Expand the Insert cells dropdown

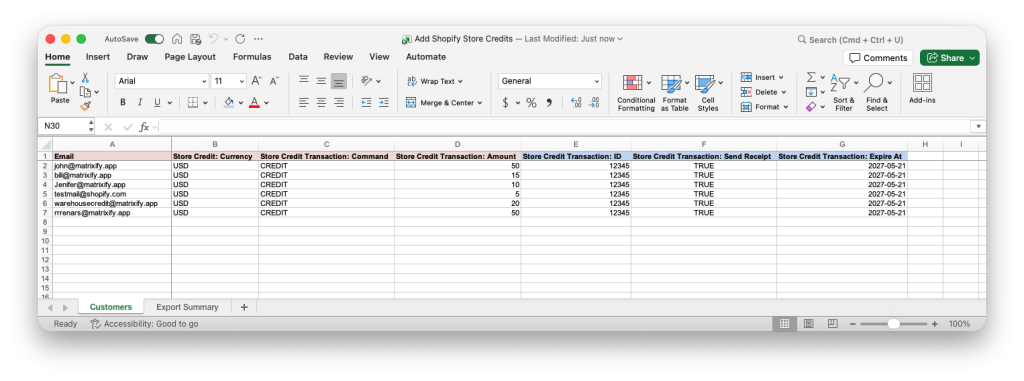click(x=781, y=77)
